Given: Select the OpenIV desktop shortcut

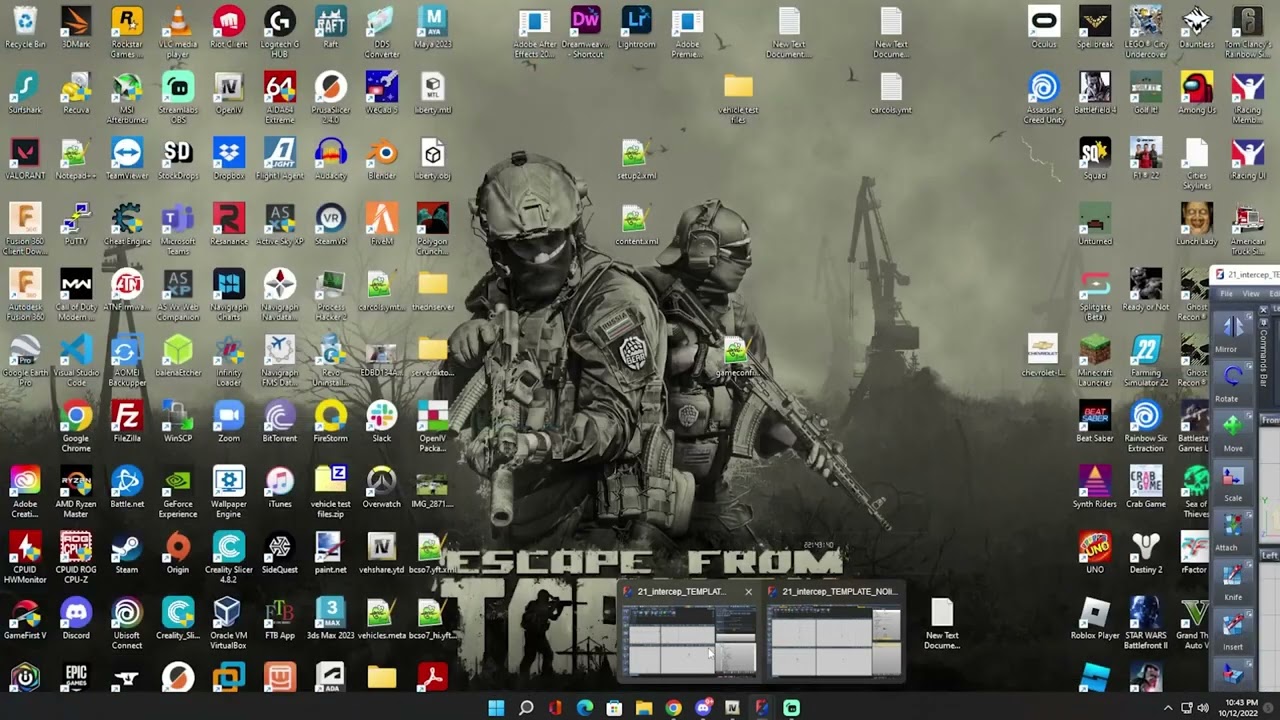Looking at the screenshot, I should coord(229,94).
